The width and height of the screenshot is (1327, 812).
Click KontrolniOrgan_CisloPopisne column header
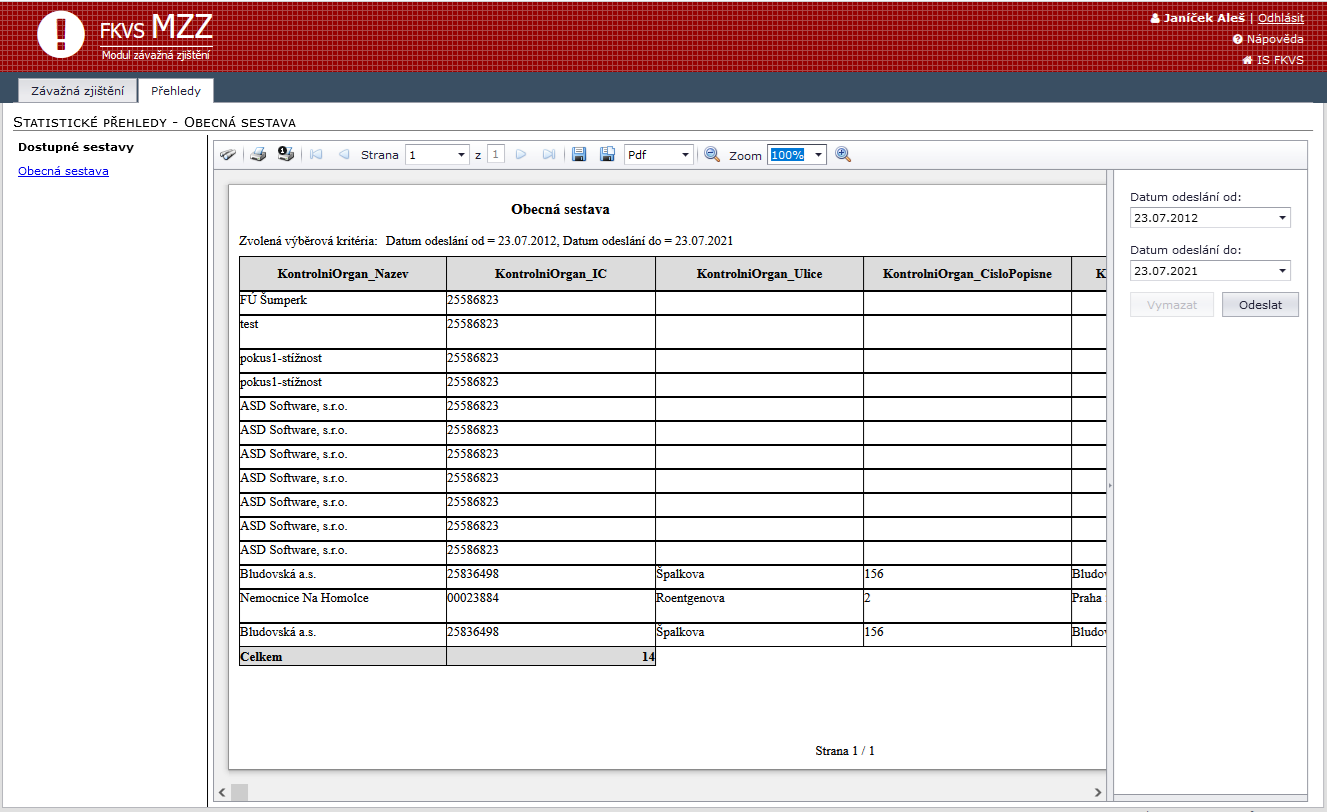point(967,274)
